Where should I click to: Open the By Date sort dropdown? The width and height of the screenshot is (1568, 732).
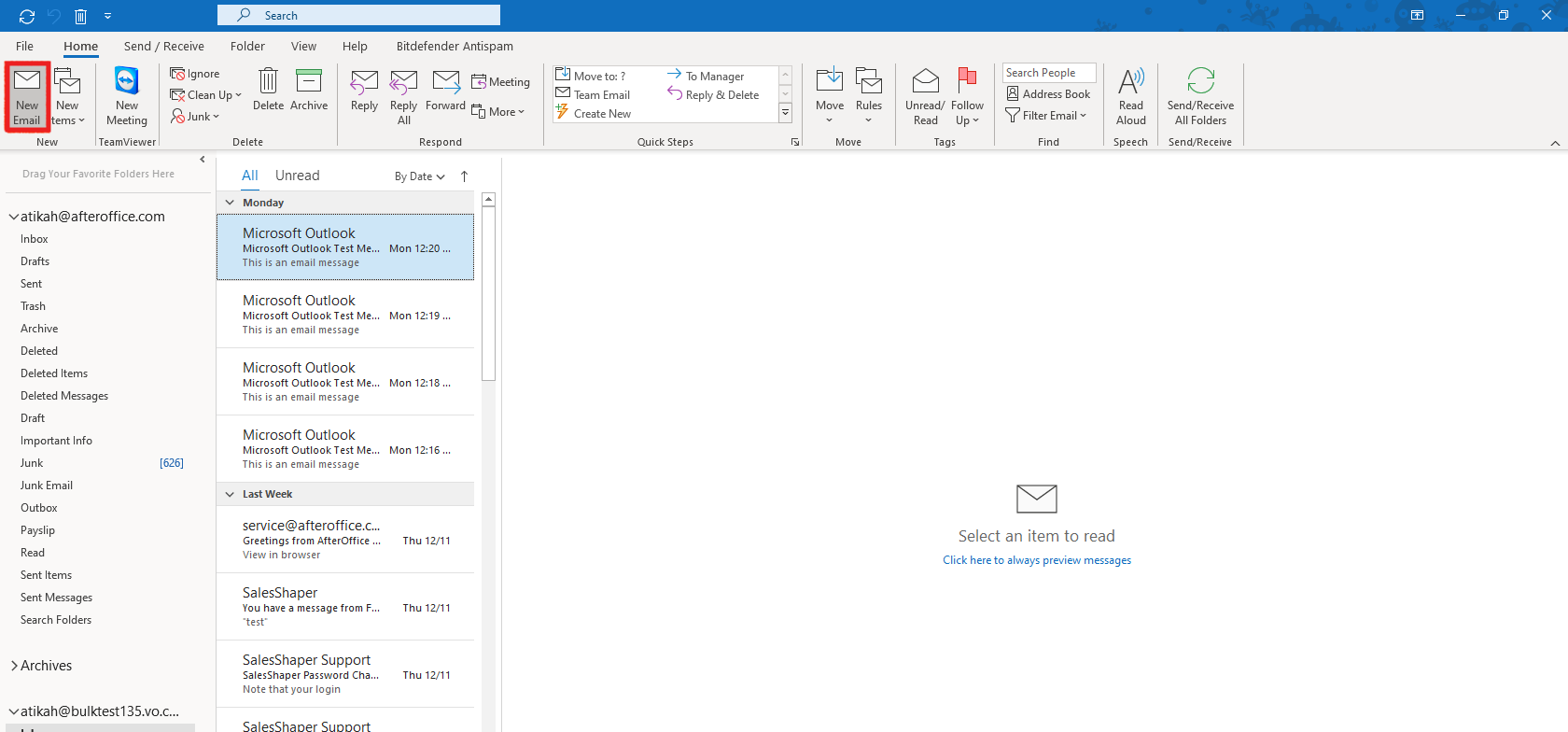tap(419, 176)
